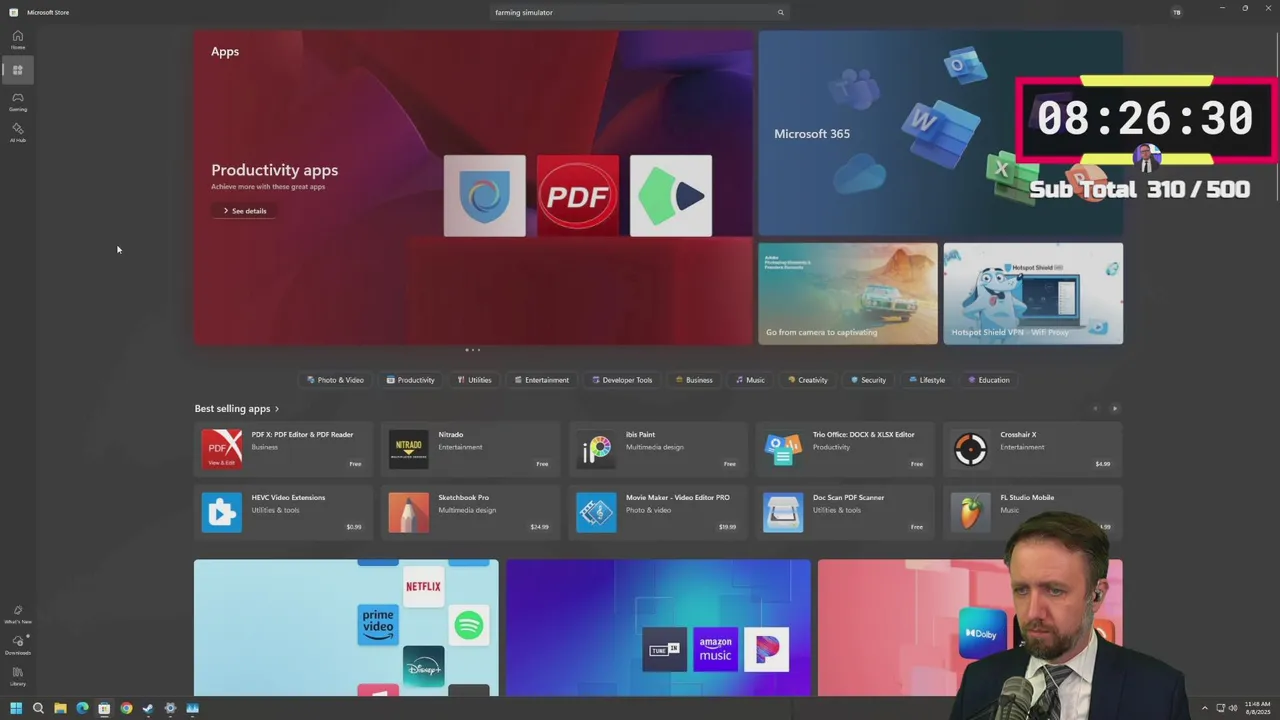Filter by Security category
The height and width of the screenshot is (720, 1280).
(869, 380)
